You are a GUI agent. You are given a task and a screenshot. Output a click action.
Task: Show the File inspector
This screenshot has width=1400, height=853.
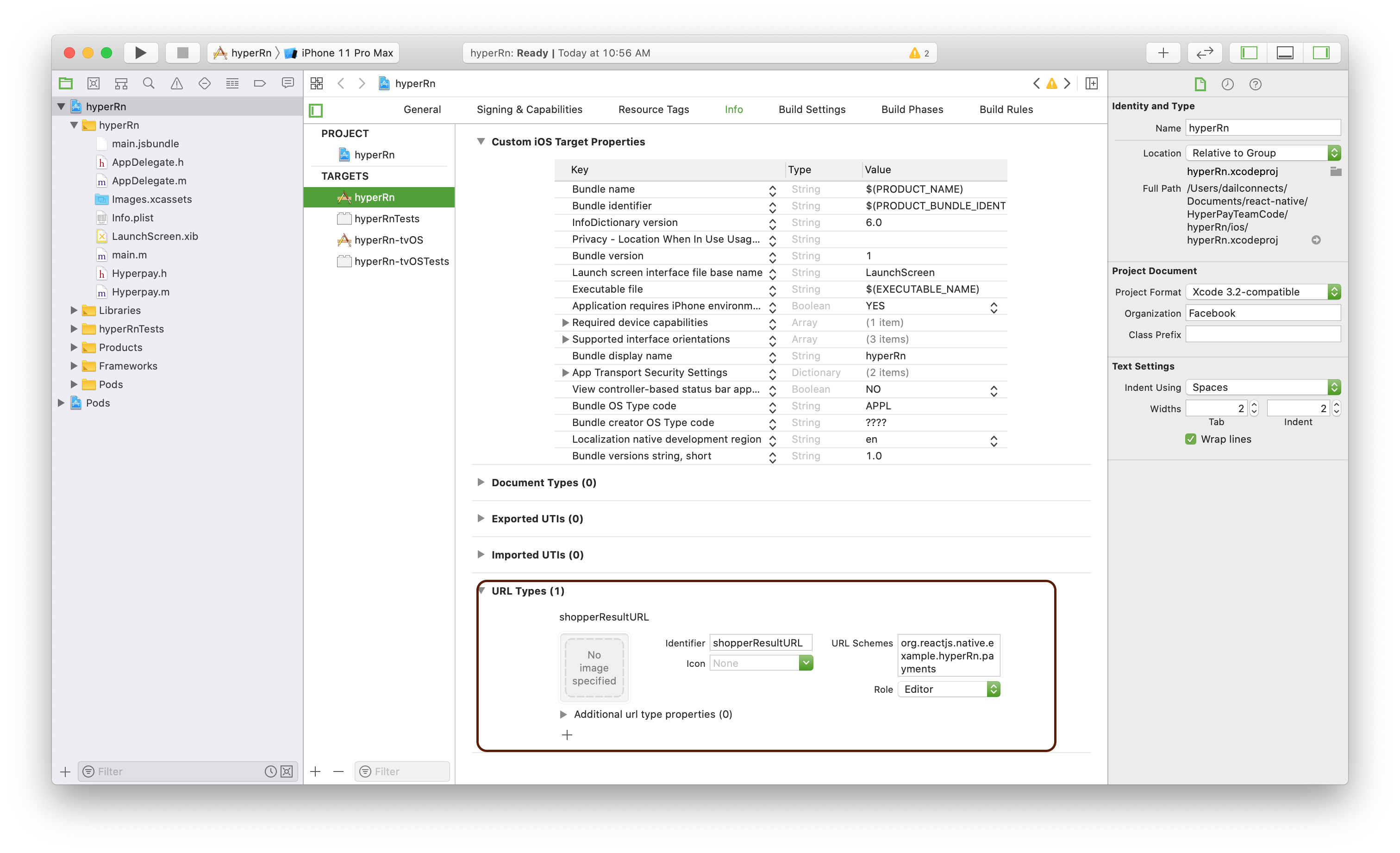(1200, 84)
